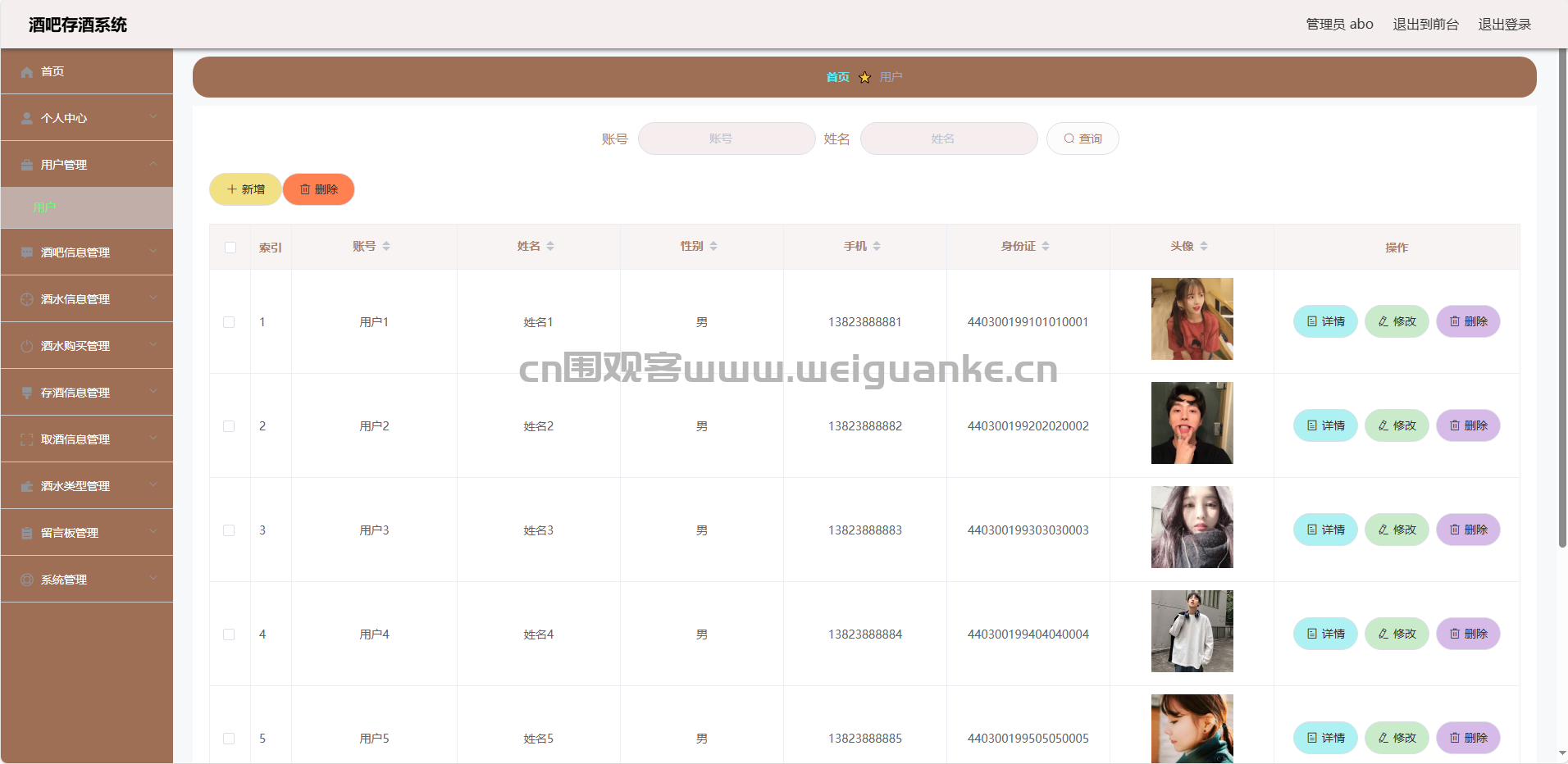Expand the 个人中心 menu chevron
The height and width of the screenshot is (764, 1568).
pos(153,117)
